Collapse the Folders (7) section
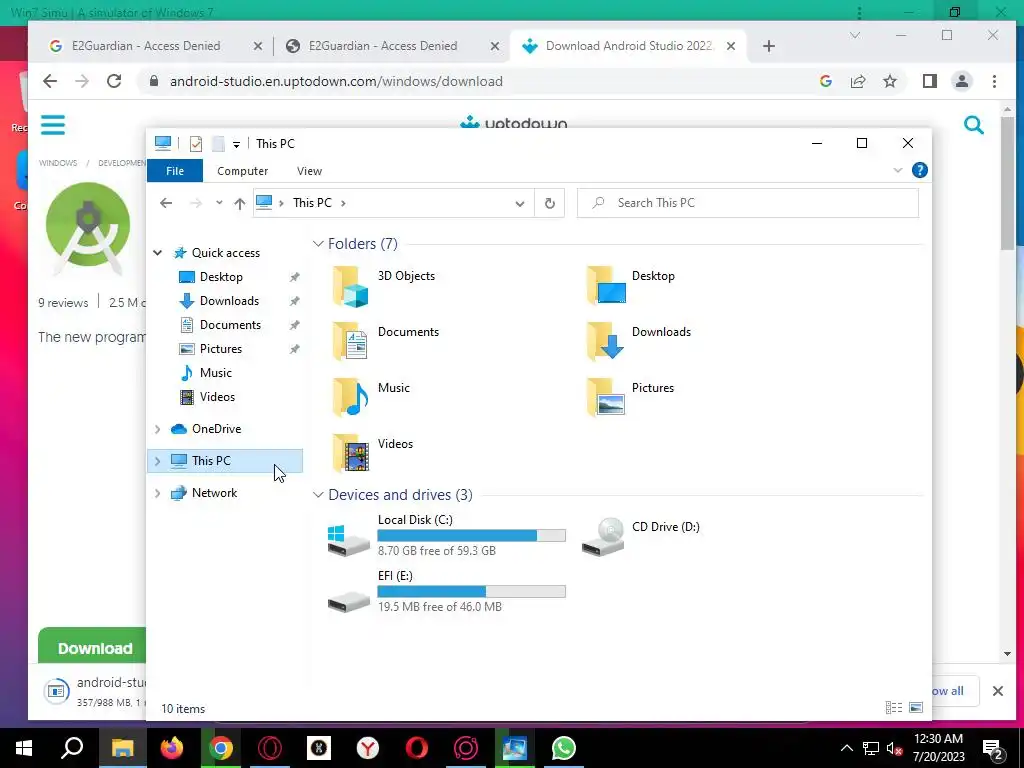This screenshot has width=1024, height=768. tap(318, 244)
